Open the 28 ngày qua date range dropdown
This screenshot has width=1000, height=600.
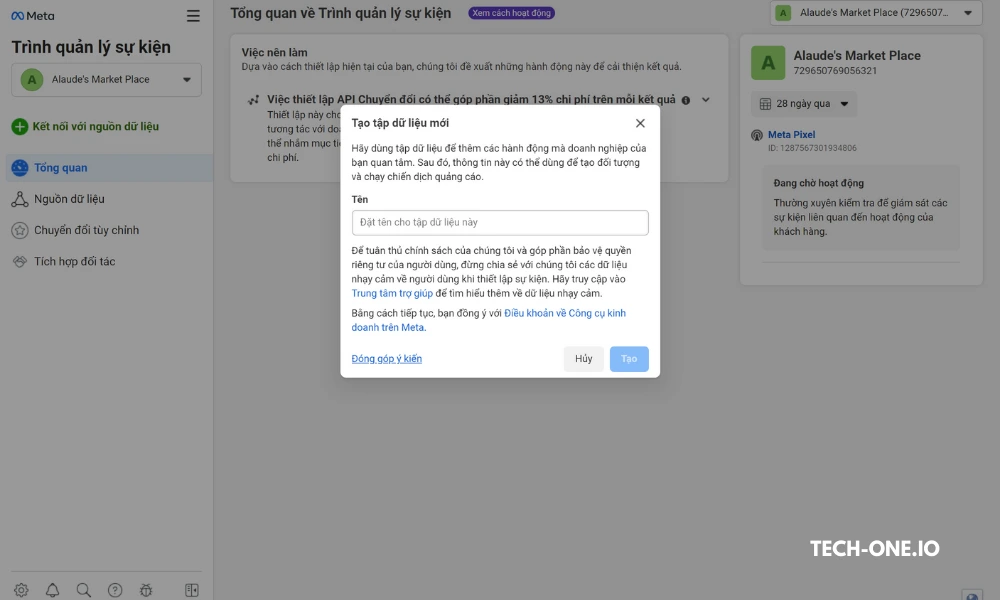[804, 104]
